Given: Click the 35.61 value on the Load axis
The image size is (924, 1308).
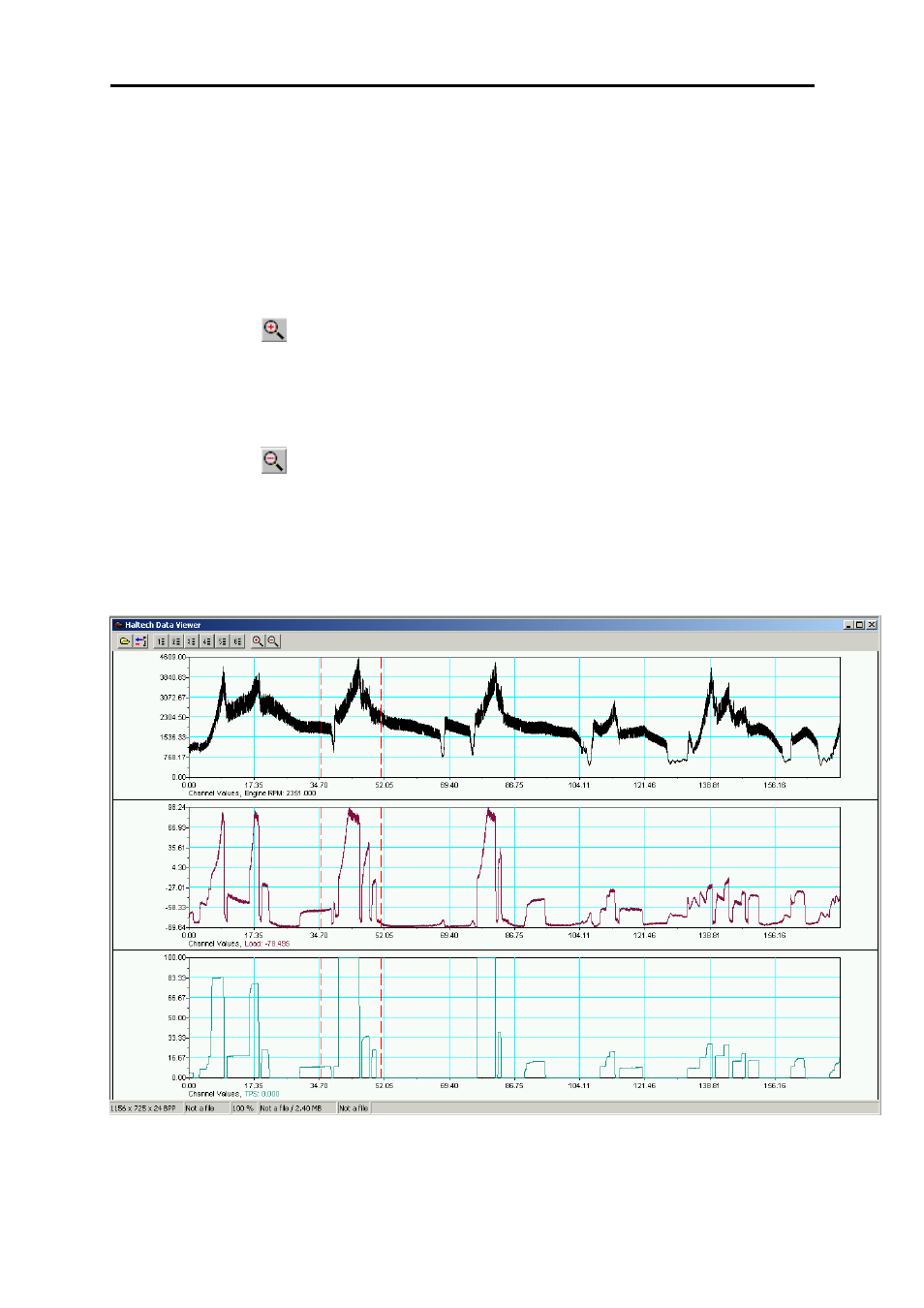Looking at the screenshot, I should (177, 848).
